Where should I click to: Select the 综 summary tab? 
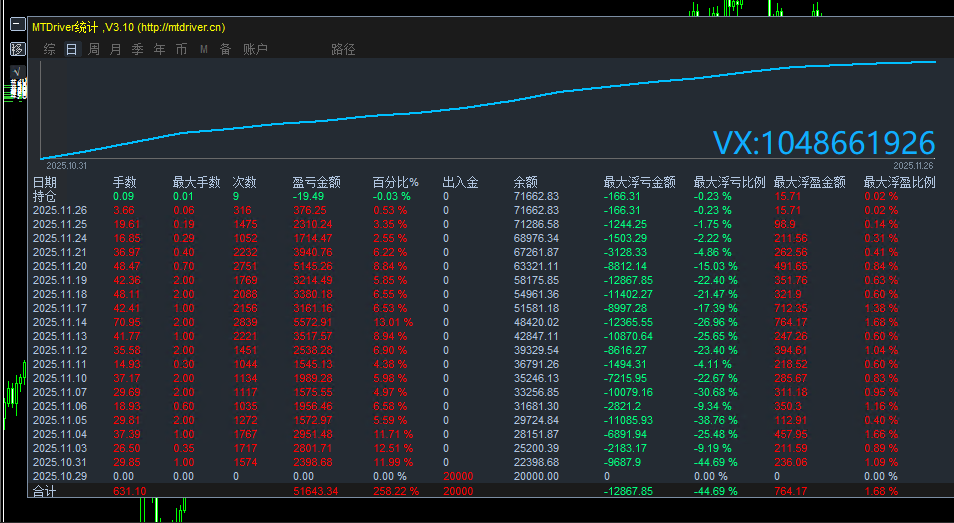pos(49,49)
